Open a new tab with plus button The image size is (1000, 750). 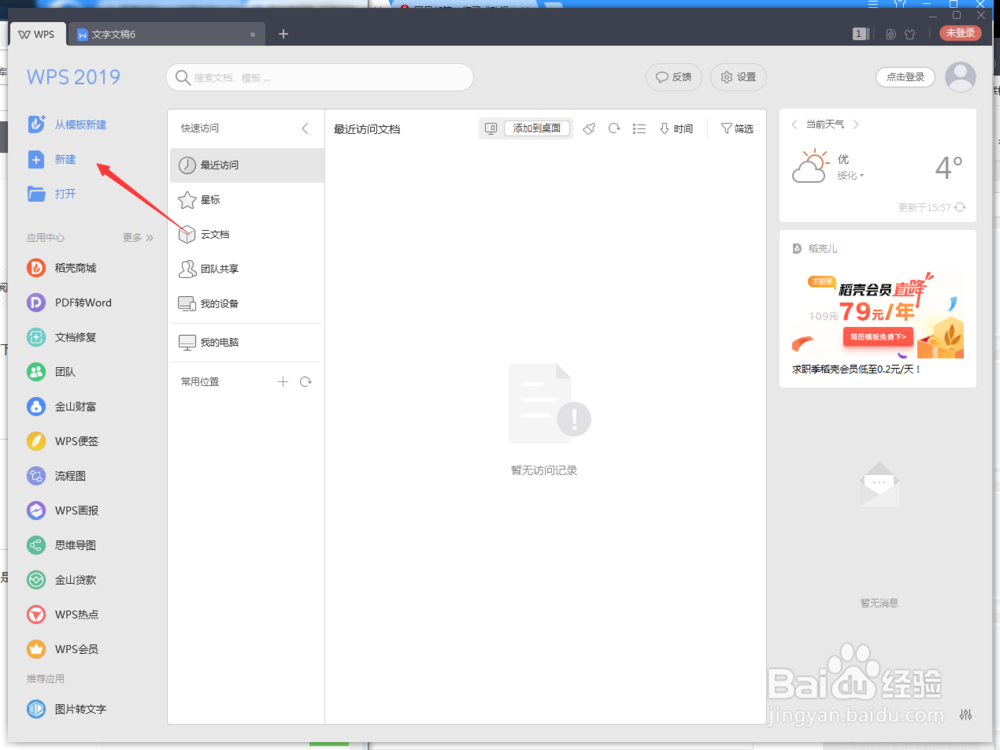point(283,34)
